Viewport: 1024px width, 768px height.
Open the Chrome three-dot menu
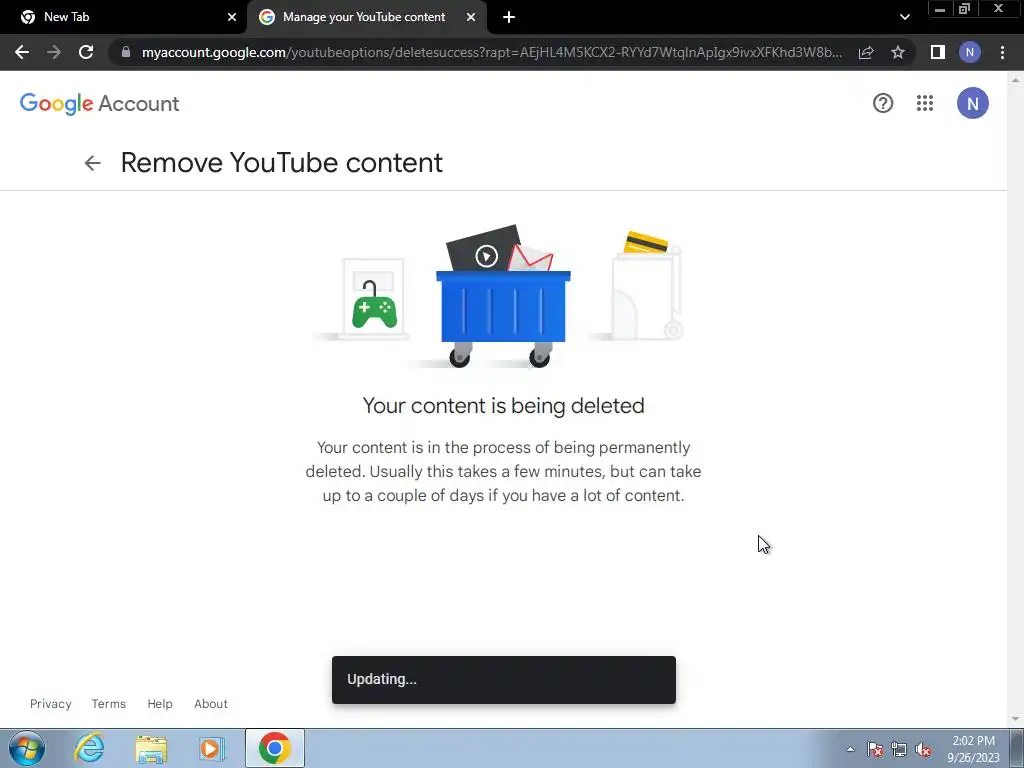click(x=1002, y=52)
